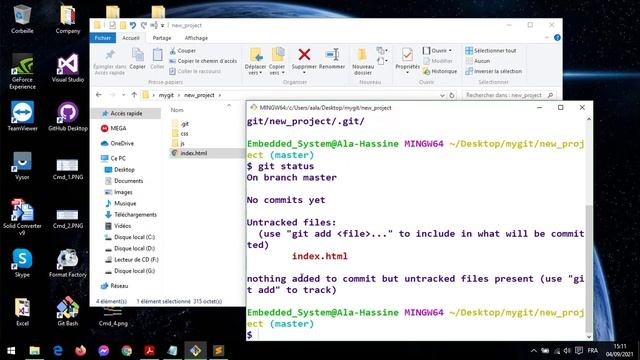640x360 pixels.
Task: Click Sélectionner tout in the ribbon
Action: click(491, 51)
